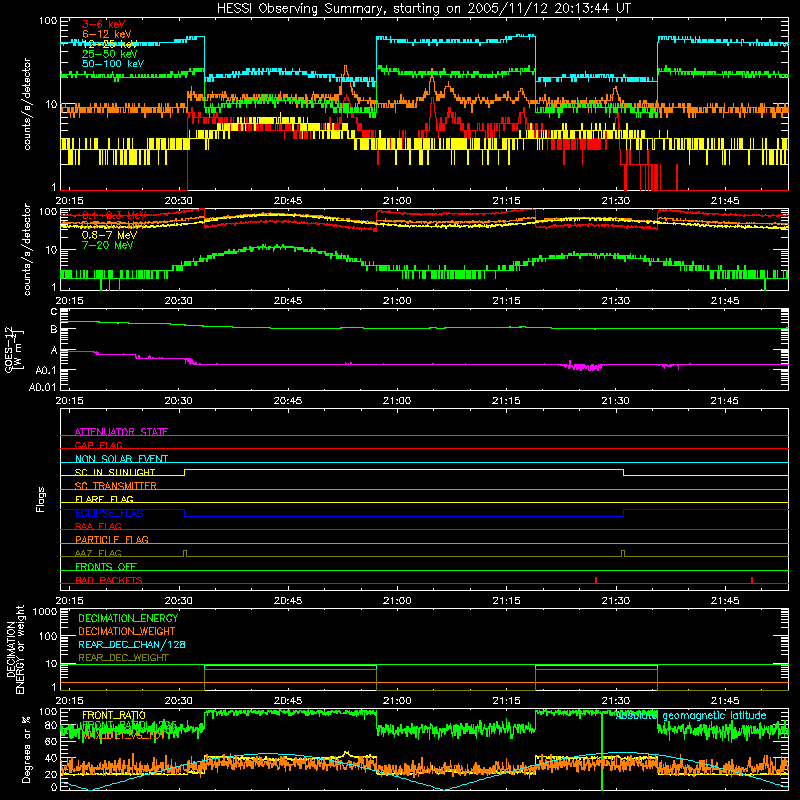Select the 7-20 MeV legend label
The width and height of the screenshot is (800, 800).
[x=107, y=245]
